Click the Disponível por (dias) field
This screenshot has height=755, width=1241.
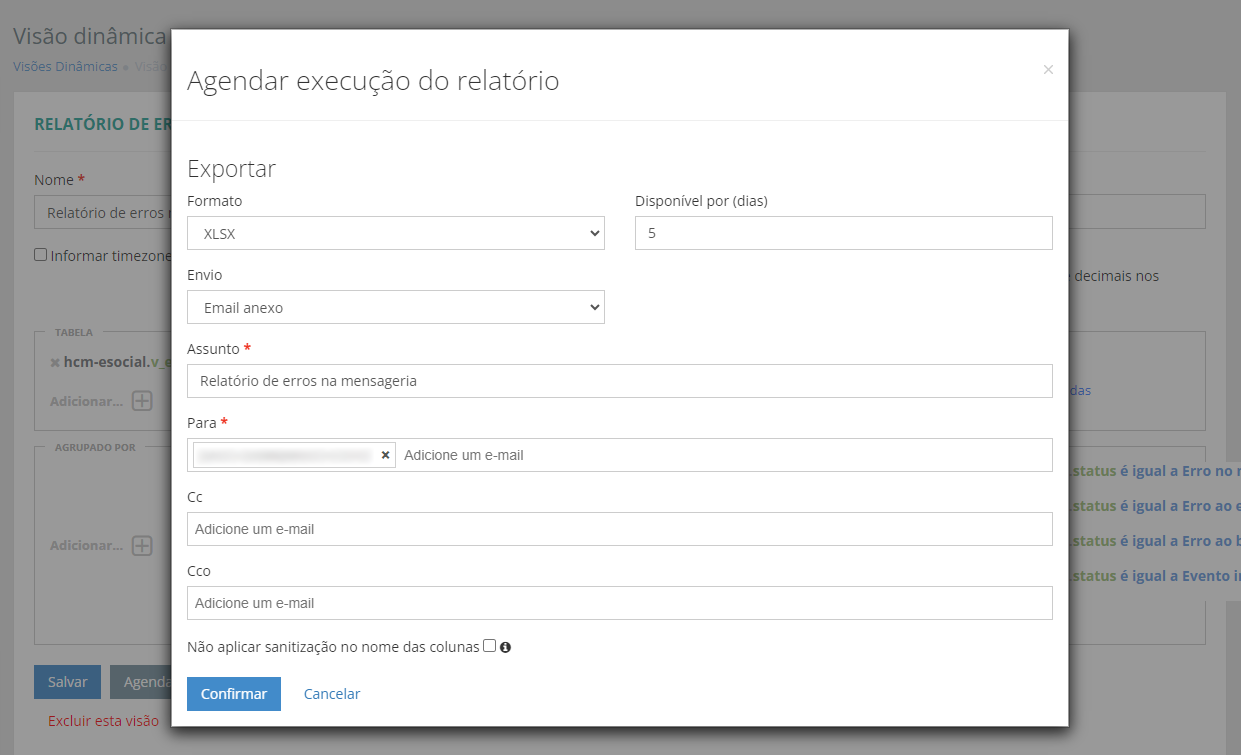[x=844, y=233]
